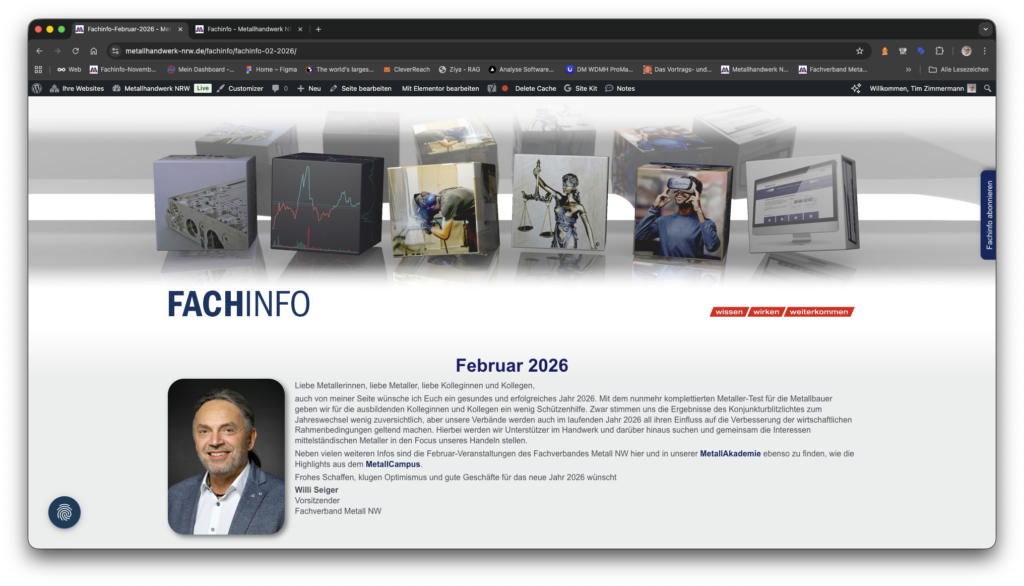Open the tab search dropdown arrow
This screenshot has width=1024, height=586.
click(986, 29)
